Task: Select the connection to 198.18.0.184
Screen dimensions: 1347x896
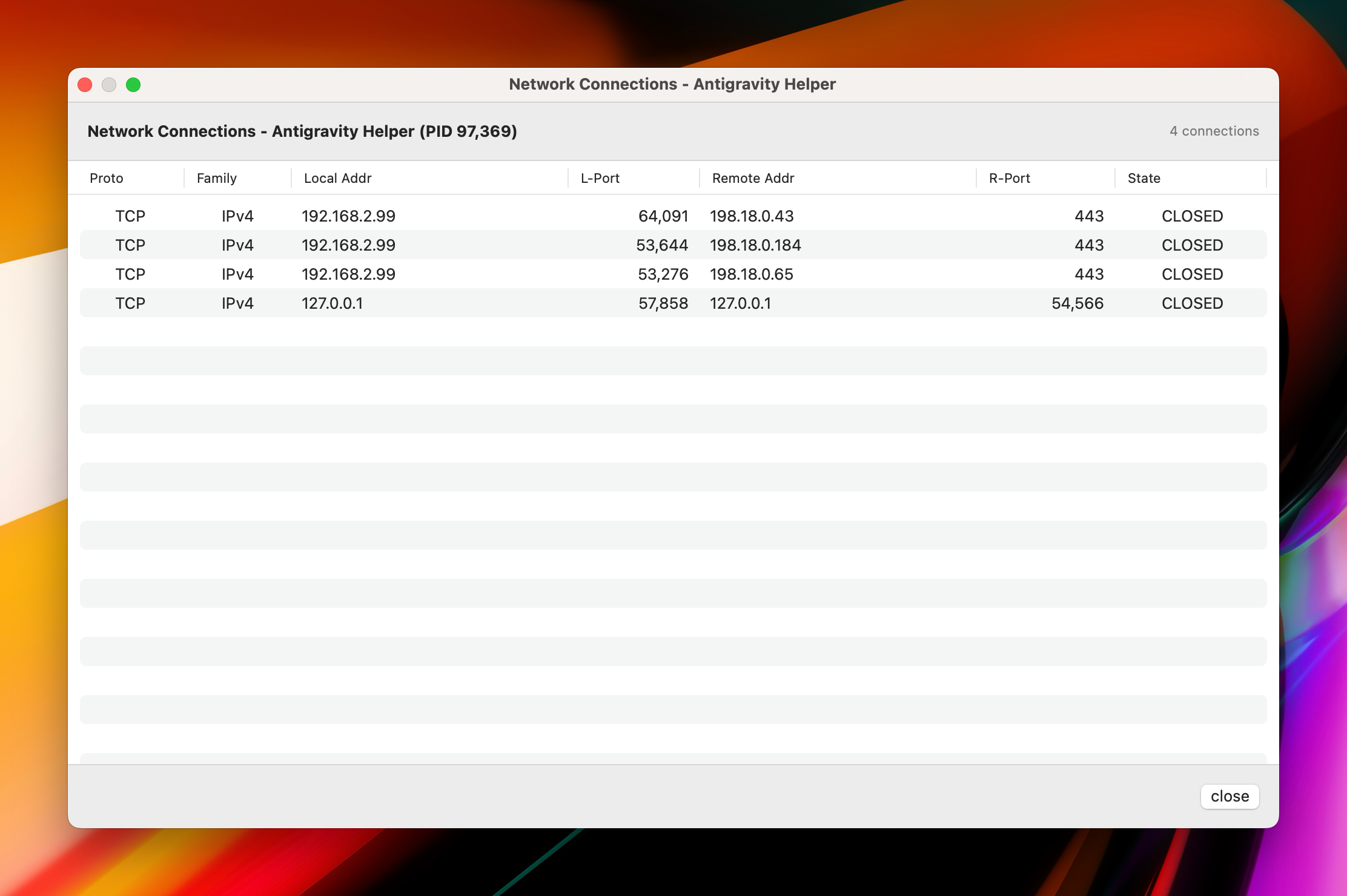Action: (755, 245)
